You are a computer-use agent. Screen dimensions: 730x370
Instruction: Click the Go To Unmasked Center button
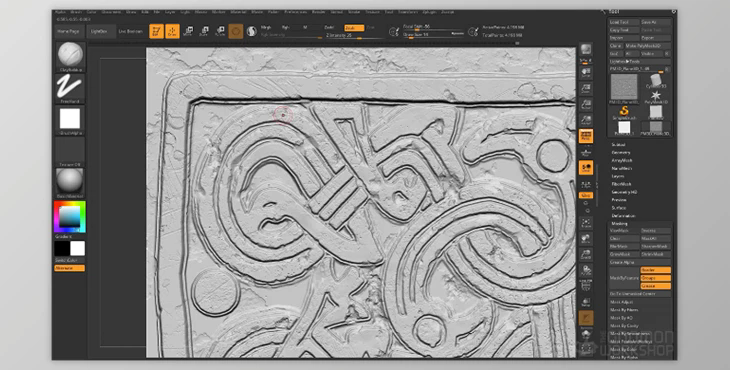(x=640, y=294)
